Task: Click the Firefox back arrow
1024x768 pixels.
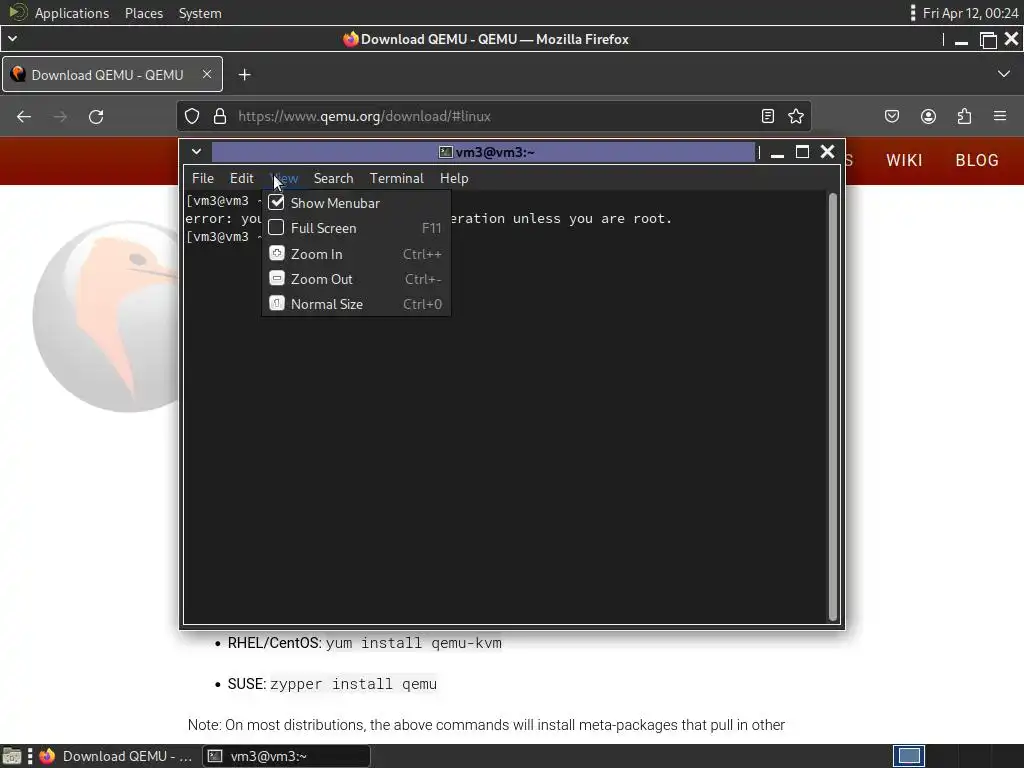Action: coord(24,116)
